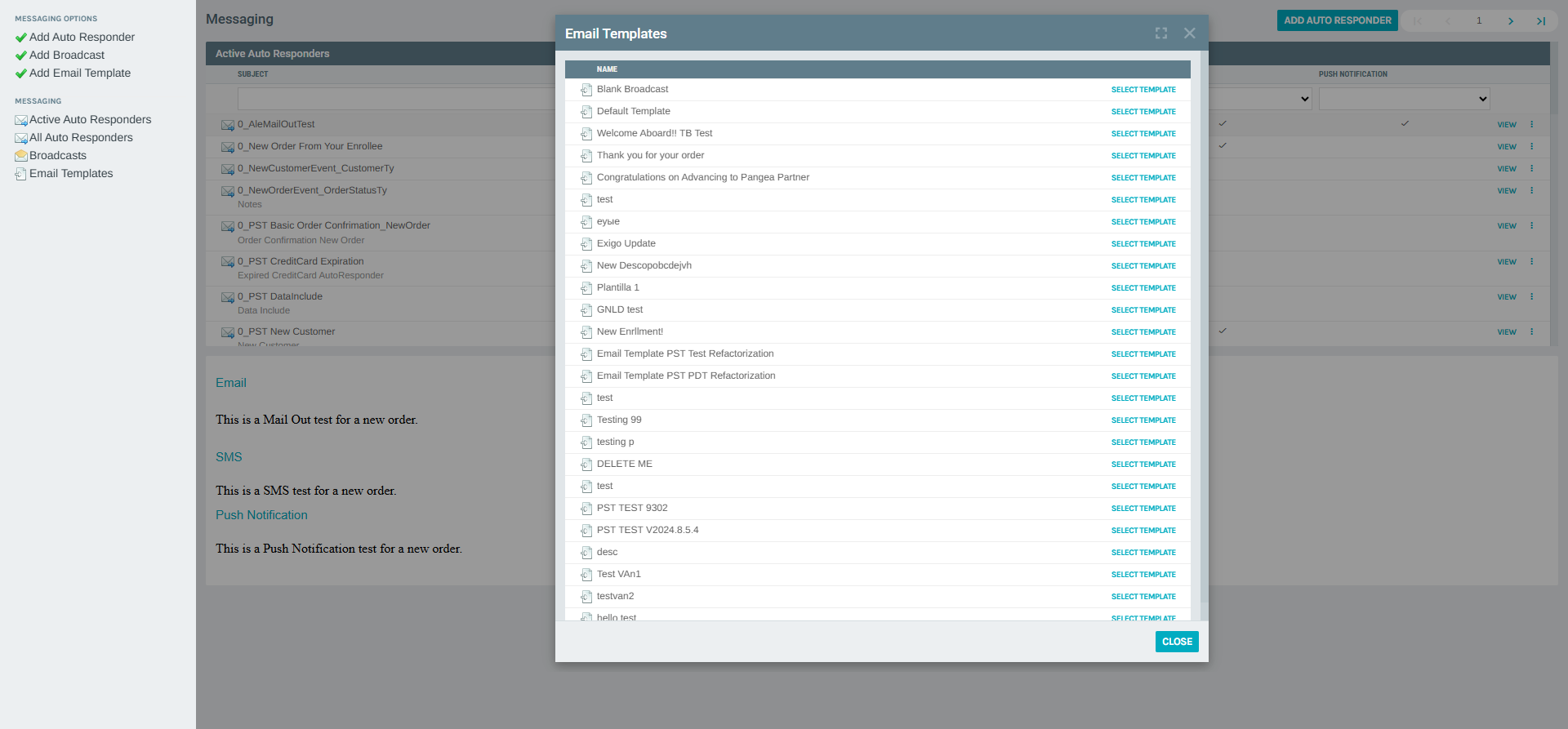
Task: Click the desc template name
Action: (607, 552)
